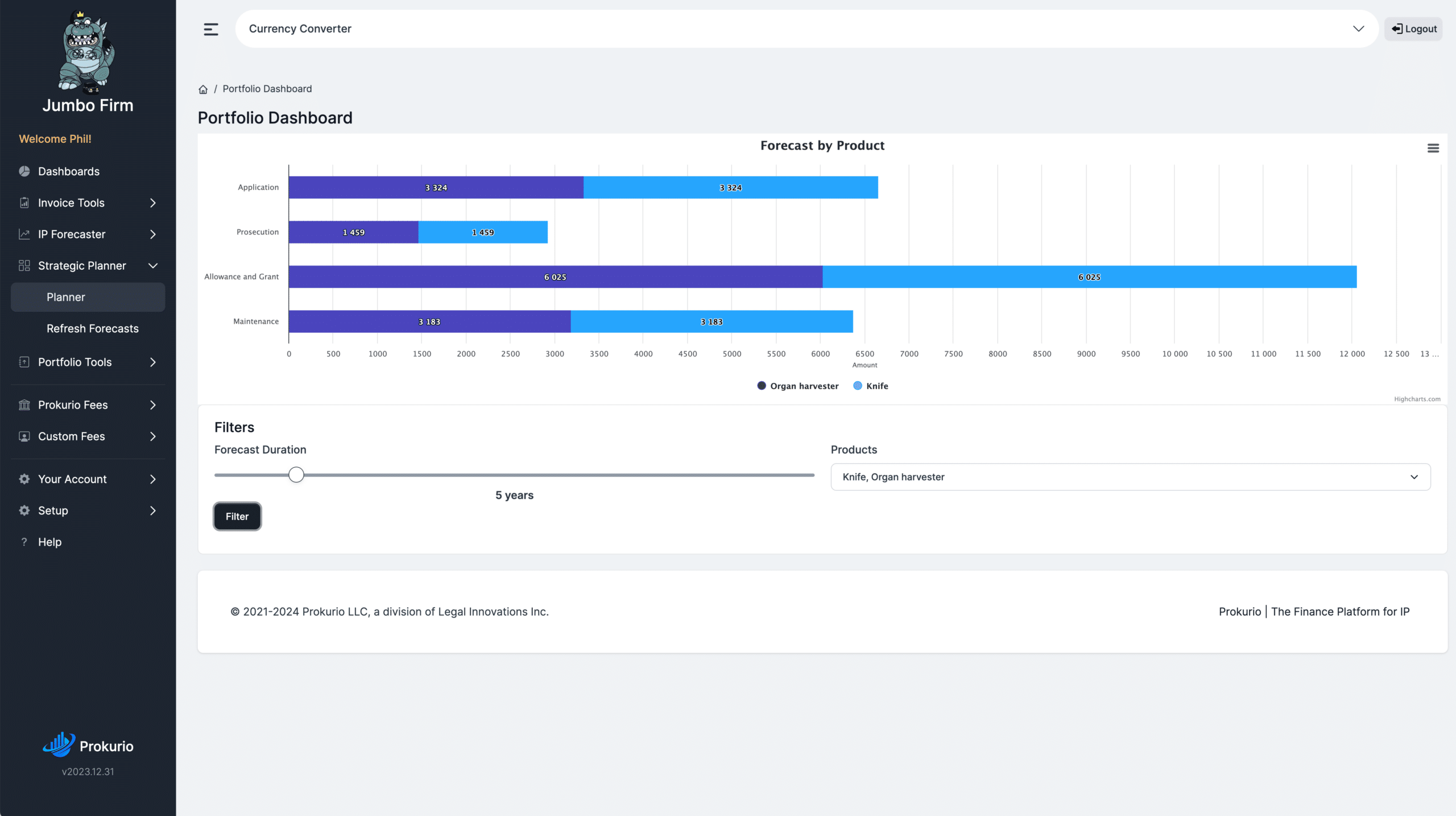Click the Highcharts.com credit link
This screenshot has height=816, width=1456.
tap(1417, 399)
